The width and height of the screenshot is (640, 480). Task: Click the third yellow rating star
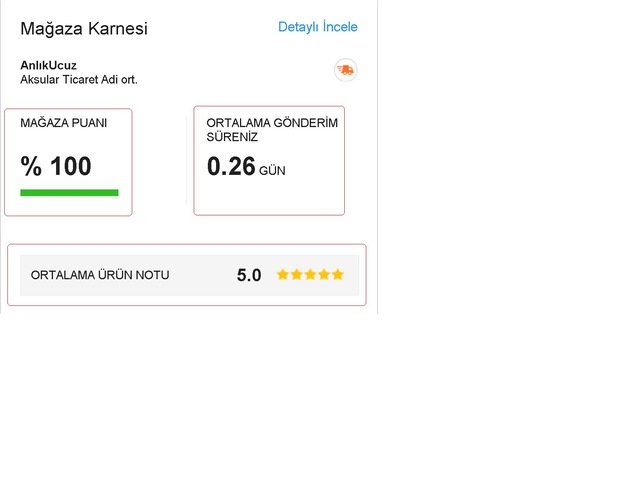point(310,274)
